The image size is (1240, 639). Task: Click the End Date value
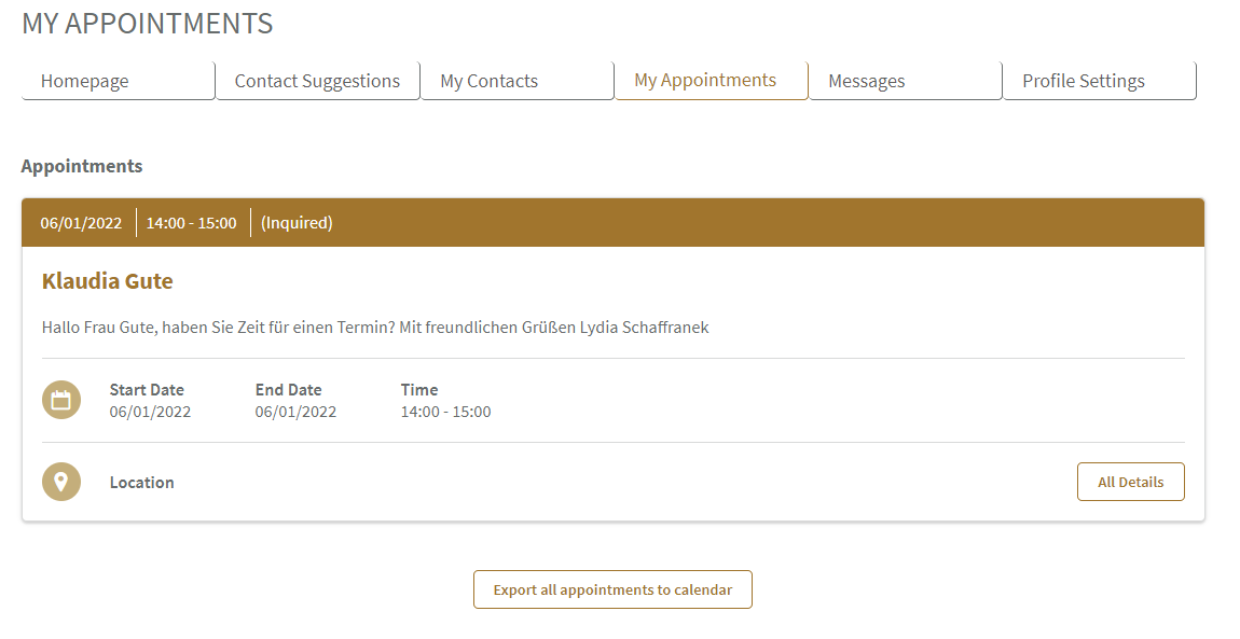(296, 412)
